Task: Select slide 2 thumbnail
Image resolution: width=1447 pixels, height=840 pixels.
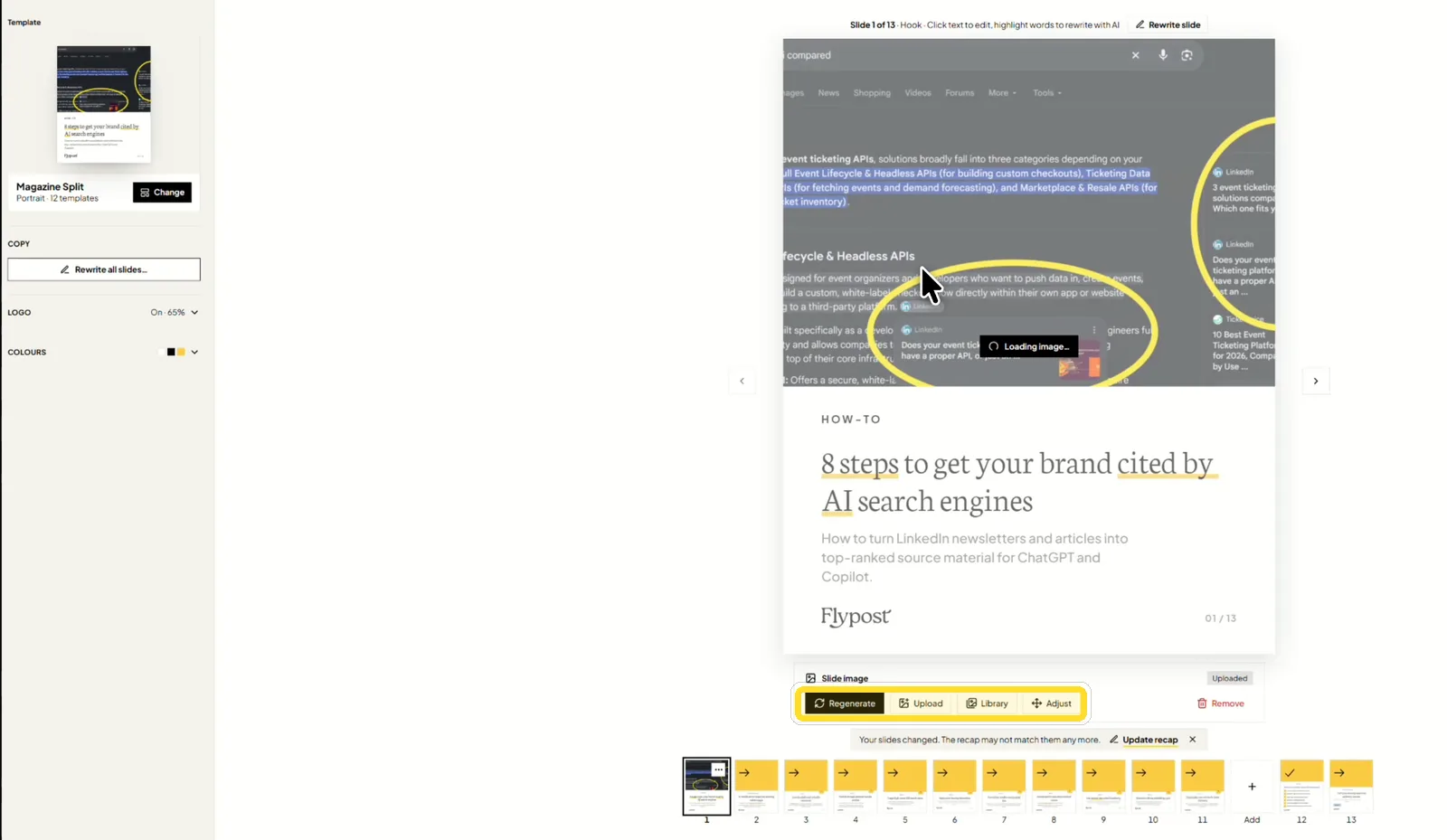Action: click(x=756, y=787)
